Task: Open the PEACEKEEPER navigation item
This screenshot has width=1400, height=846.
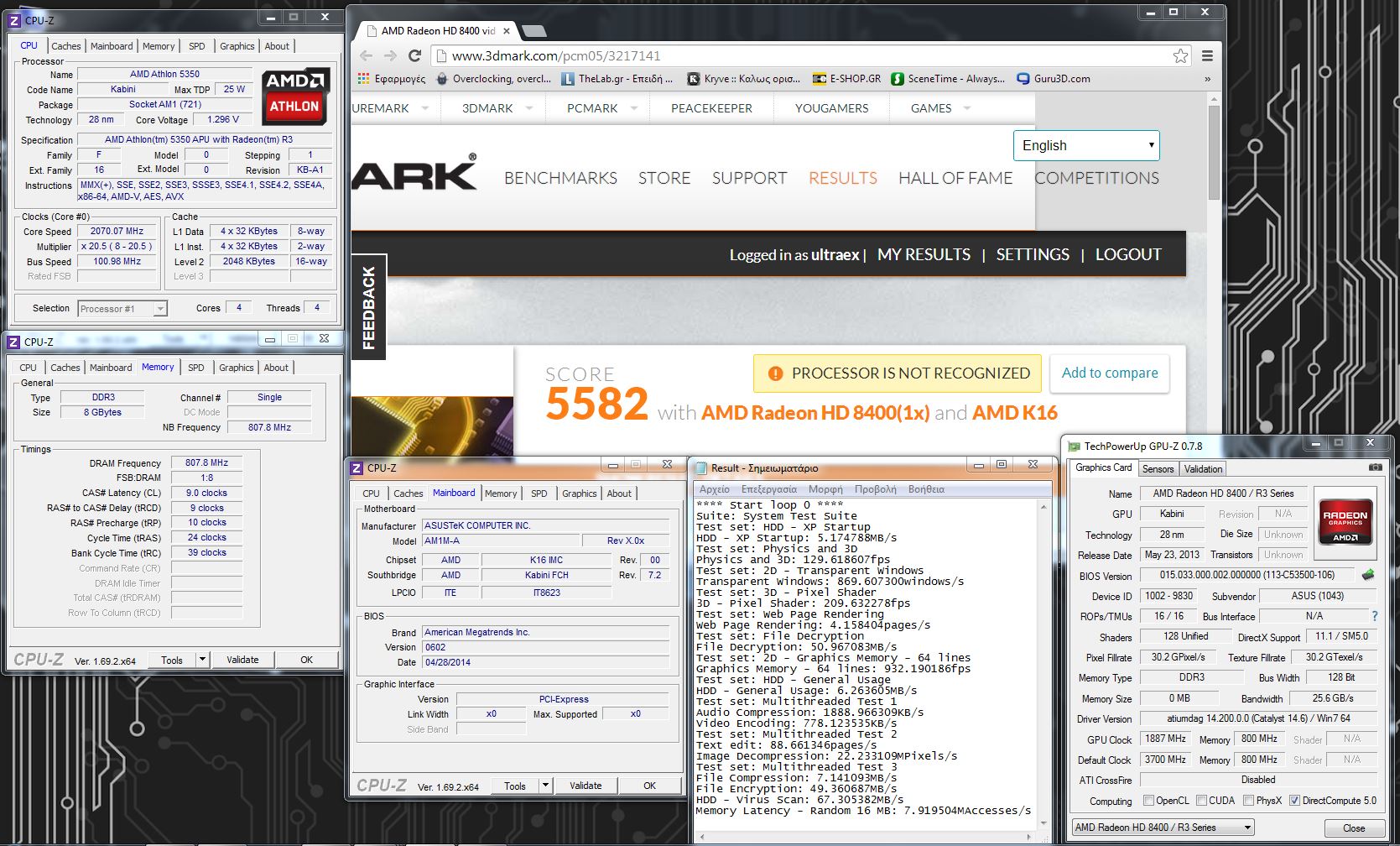Action: tap(711, 108)
